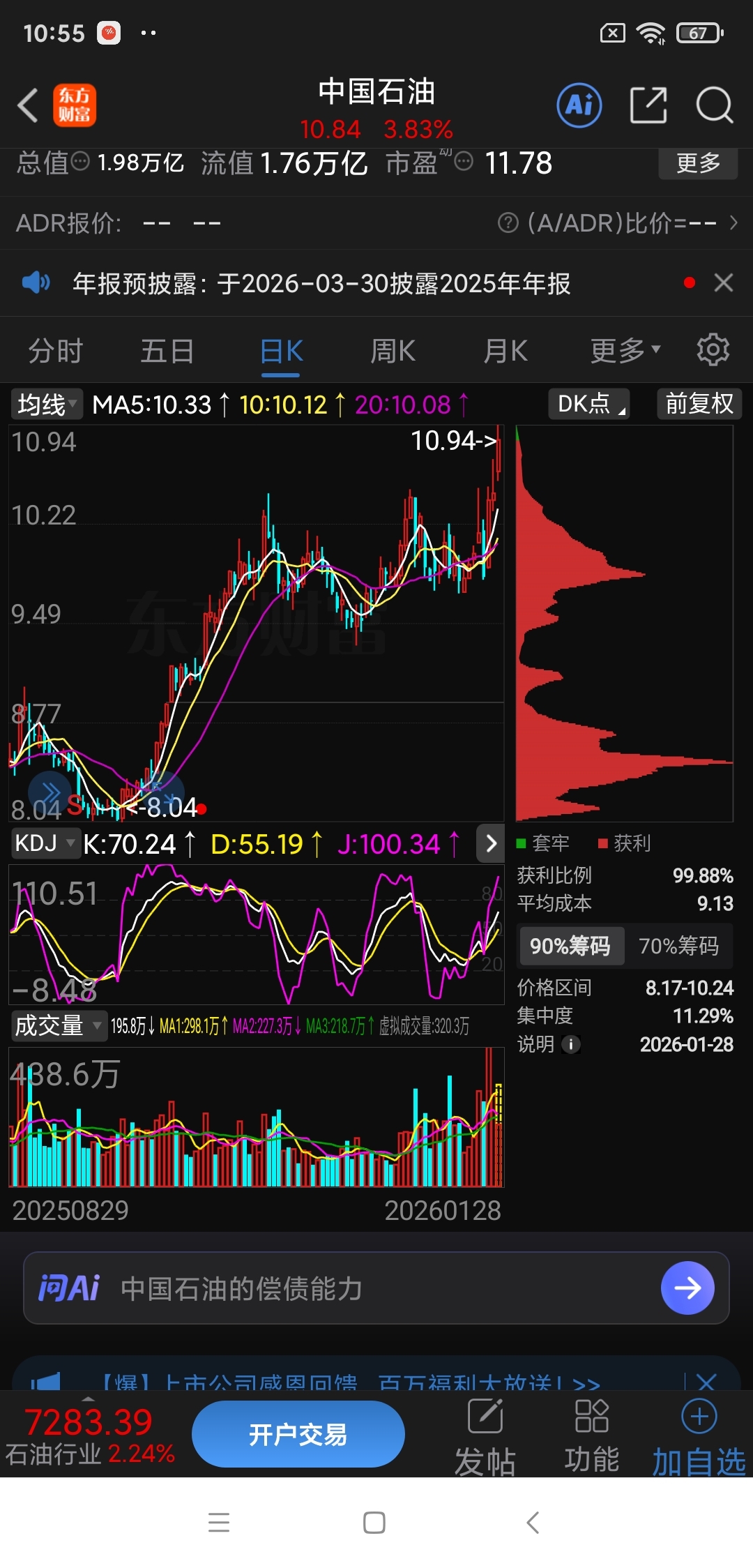The image size is (753, 1568).
Task: Tap the KDJ next-indicator arrow button
Action: click(491, 843)
